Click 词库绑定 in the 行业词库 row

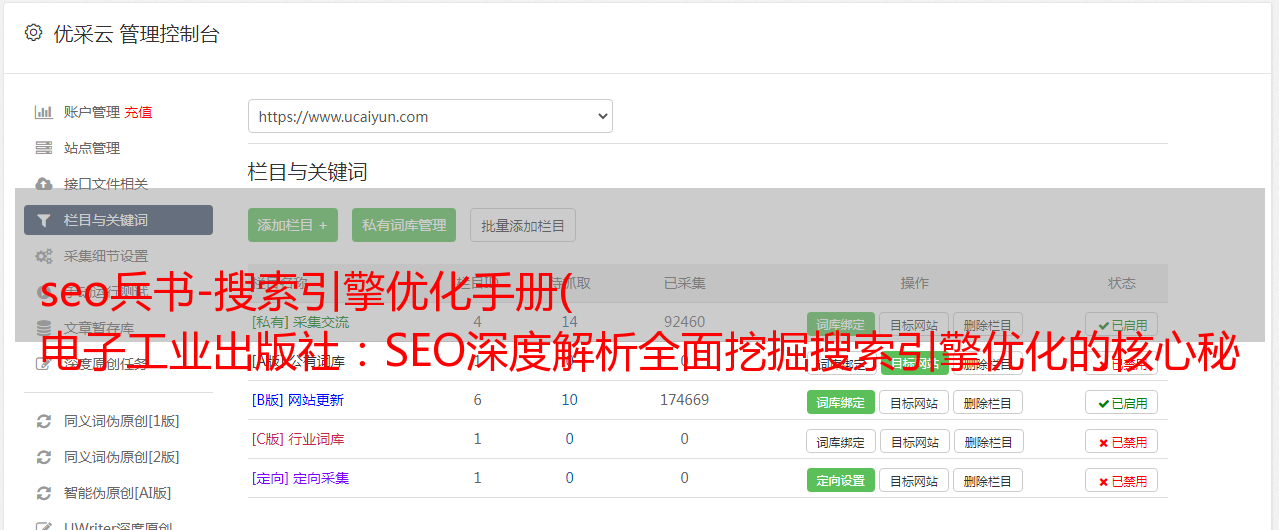[841, 441]
